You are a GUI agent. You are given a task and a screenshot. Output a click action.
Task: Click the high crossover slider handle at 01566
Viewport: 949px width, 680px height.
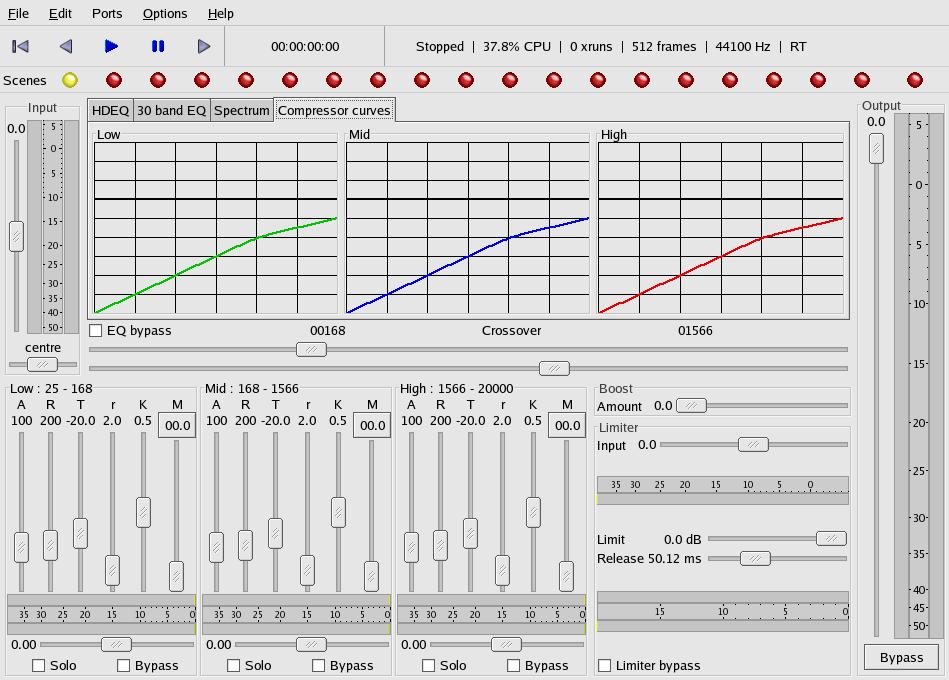554,368
